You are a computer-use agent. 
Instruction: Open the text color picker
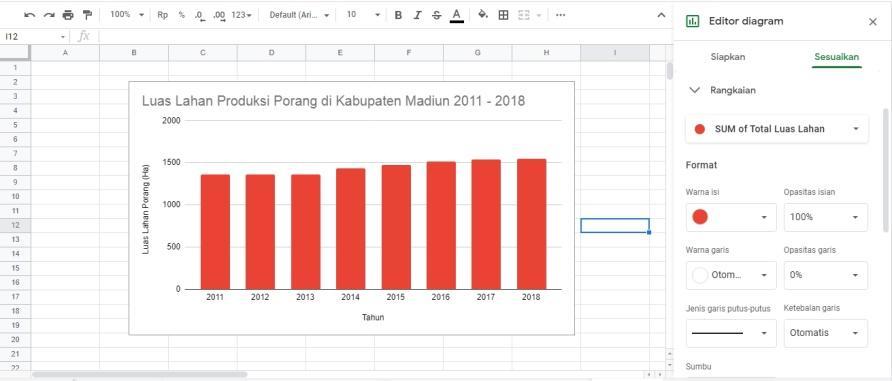(456, 15)
